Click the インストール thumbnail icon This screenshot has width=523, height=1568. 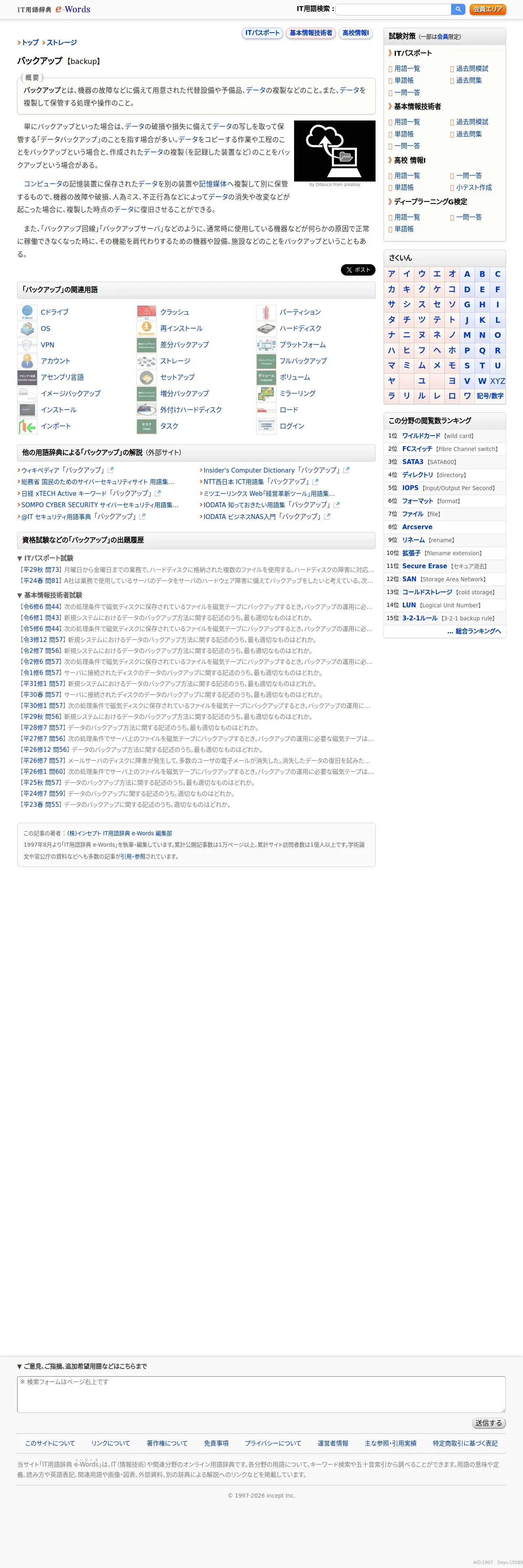[27, 410]
